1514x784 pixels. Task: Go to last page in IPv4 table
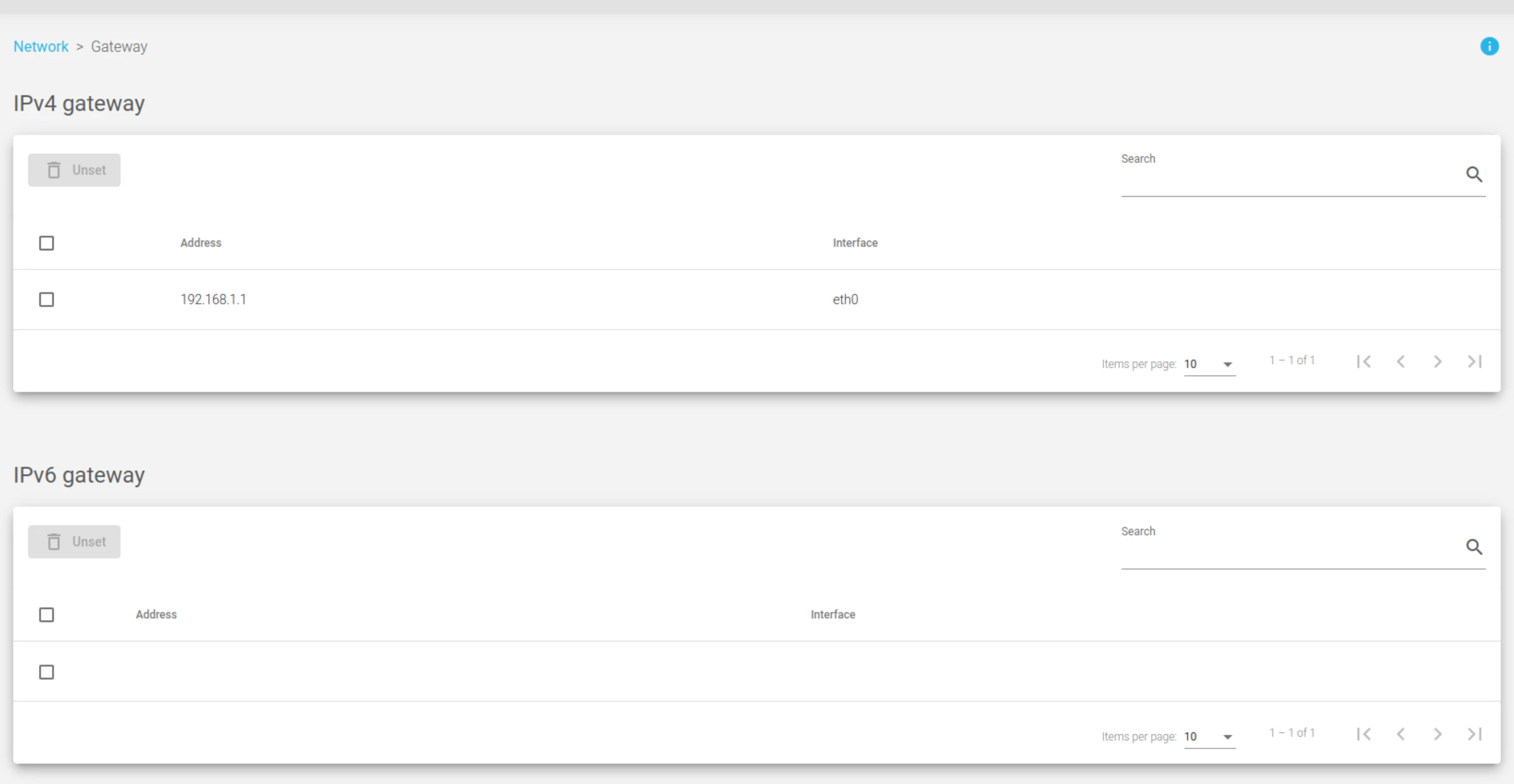[x=1475, y=362]
